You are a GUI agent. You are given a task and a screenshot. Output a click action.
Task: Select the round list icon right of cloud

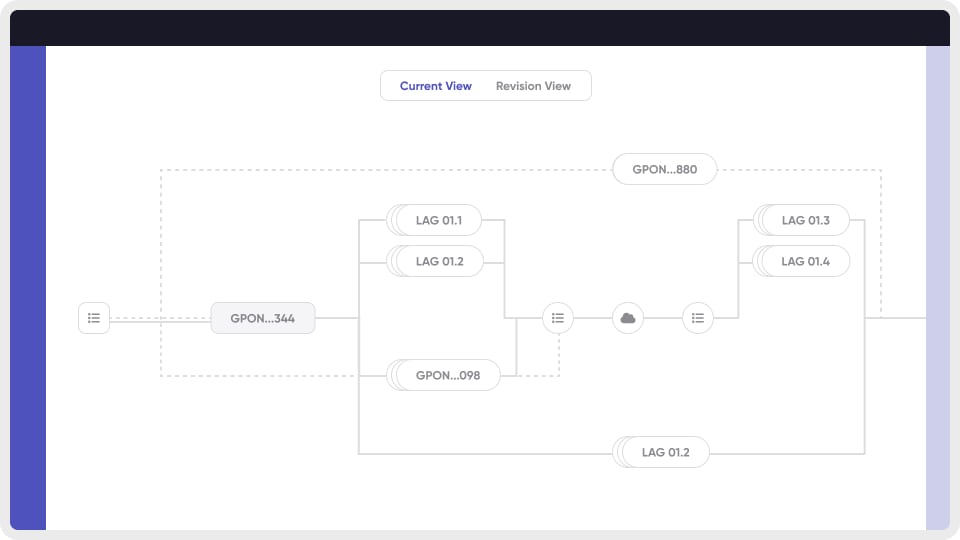698,318
